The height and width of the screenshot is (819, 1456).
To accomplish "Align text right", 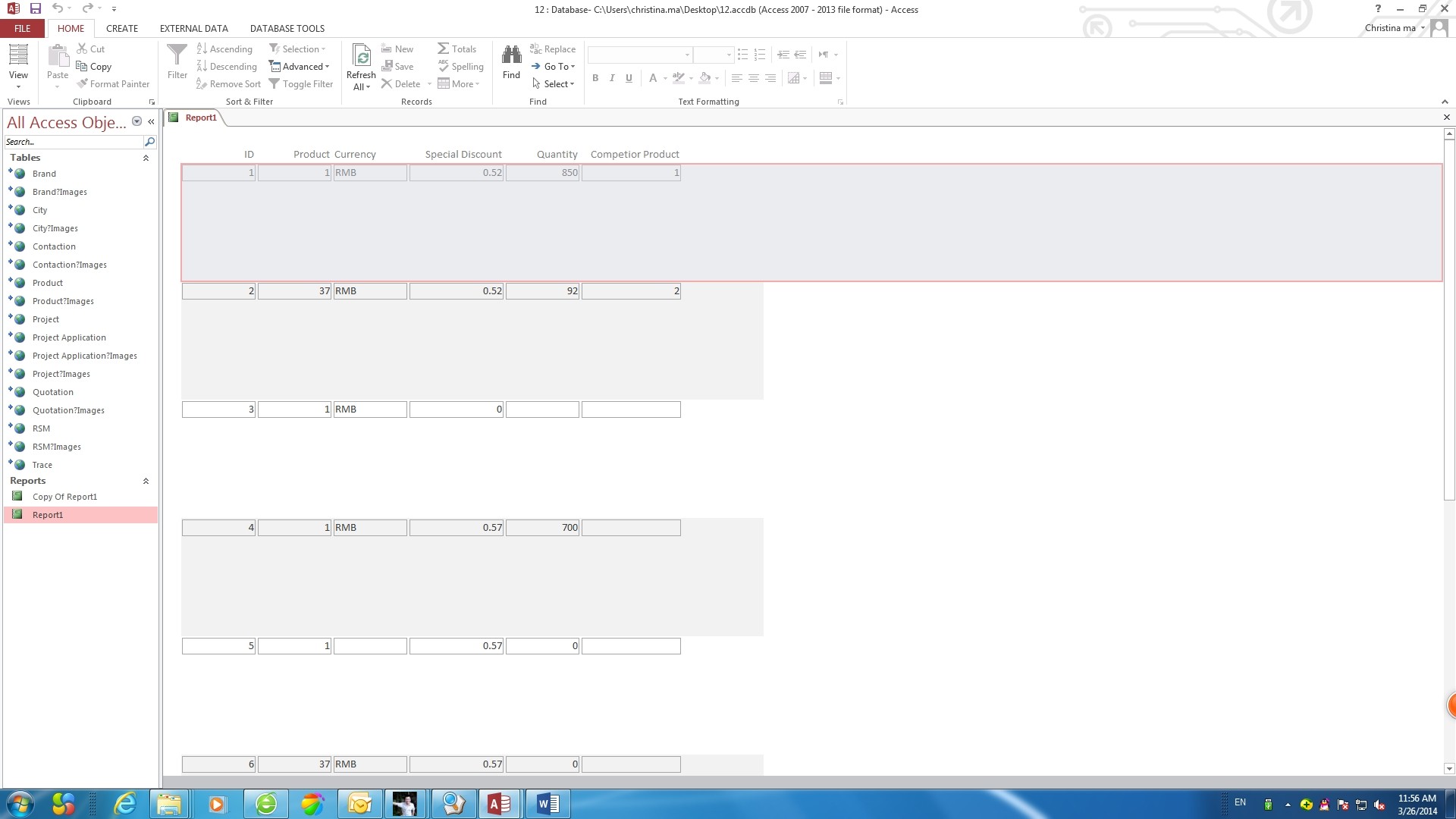I will [x=770, y=78].
